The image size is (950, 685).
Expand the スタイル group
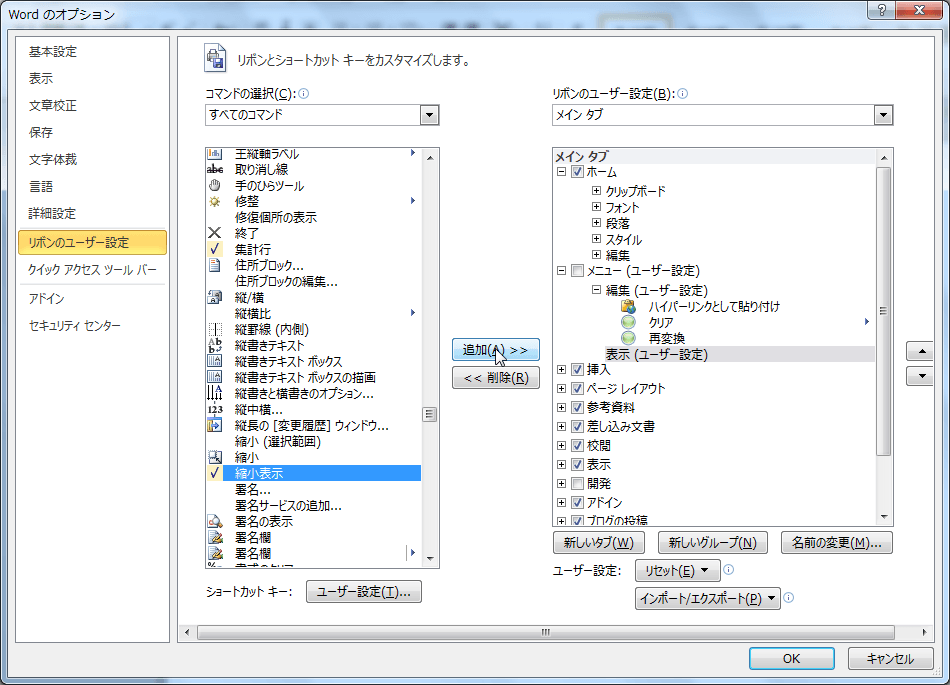coord(596,239)
